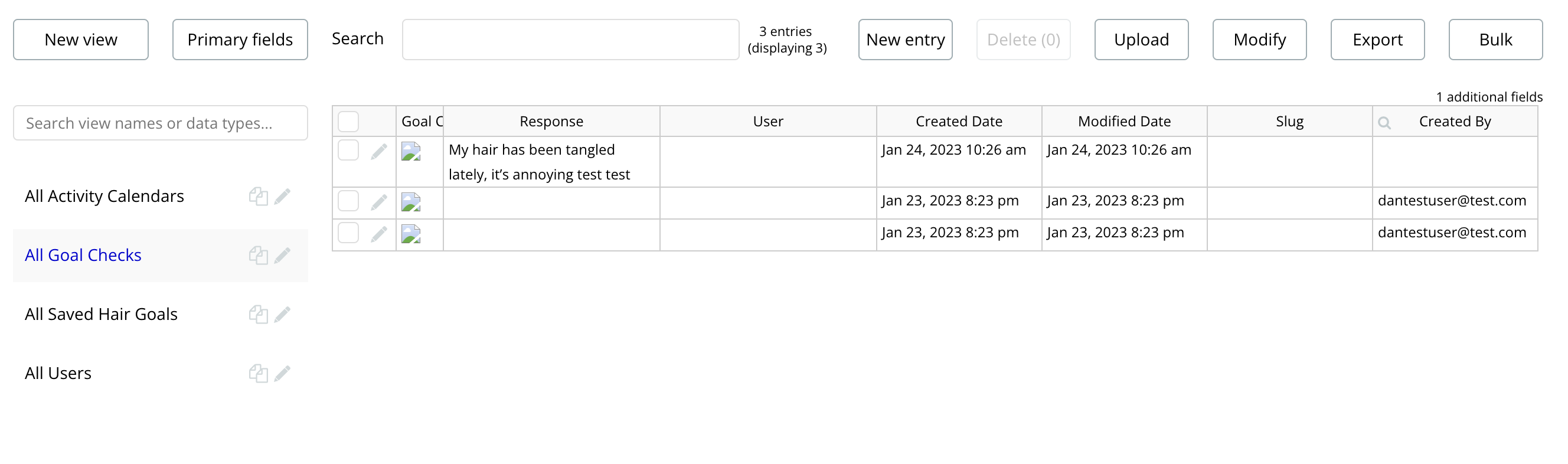Select the All Activity Calendars view
The width and height of the screenshot is (1568, 464).
pyautogui.click(x=104, y=196)
